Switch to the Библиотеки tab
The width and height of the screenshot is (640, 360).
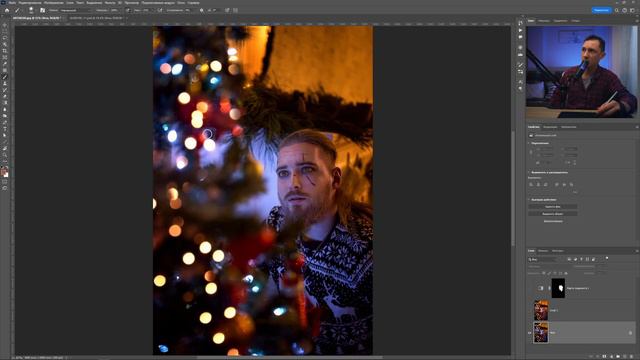coord(569,127)
